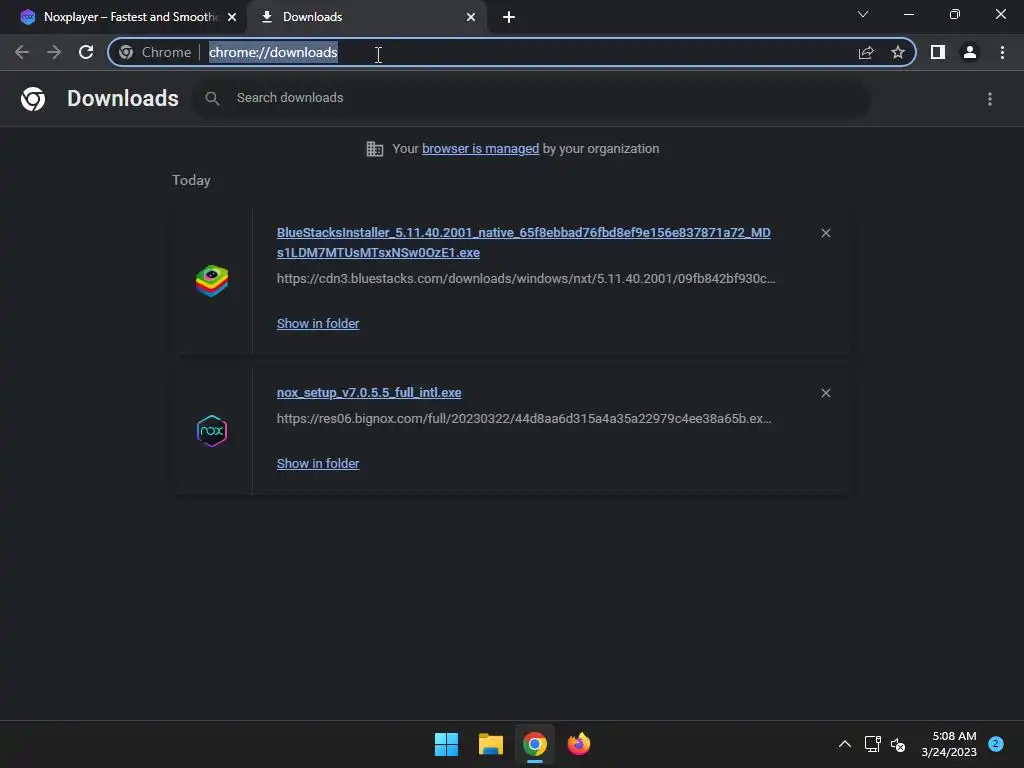Click the search magnifier icon
This screenshot has height=768, width=1024.
click(x=212, y=98)
